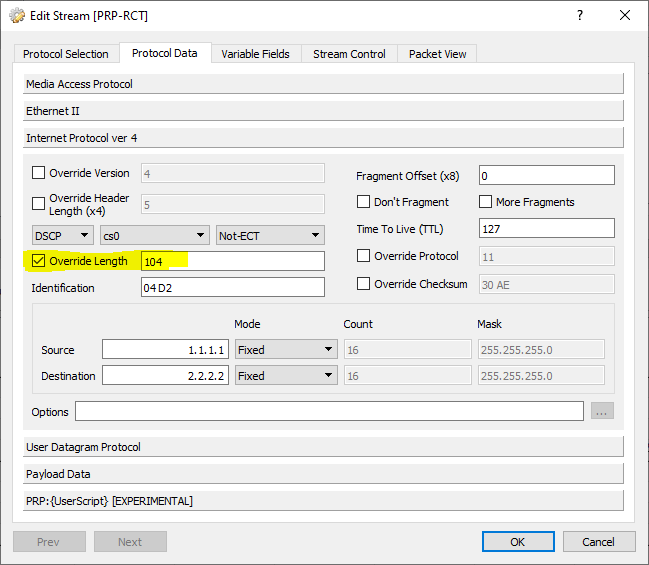Open the Destination address Mode dropdown
The width and height of the screenshot is (649, 565).
pyautogui.click(x=286, y=376)
